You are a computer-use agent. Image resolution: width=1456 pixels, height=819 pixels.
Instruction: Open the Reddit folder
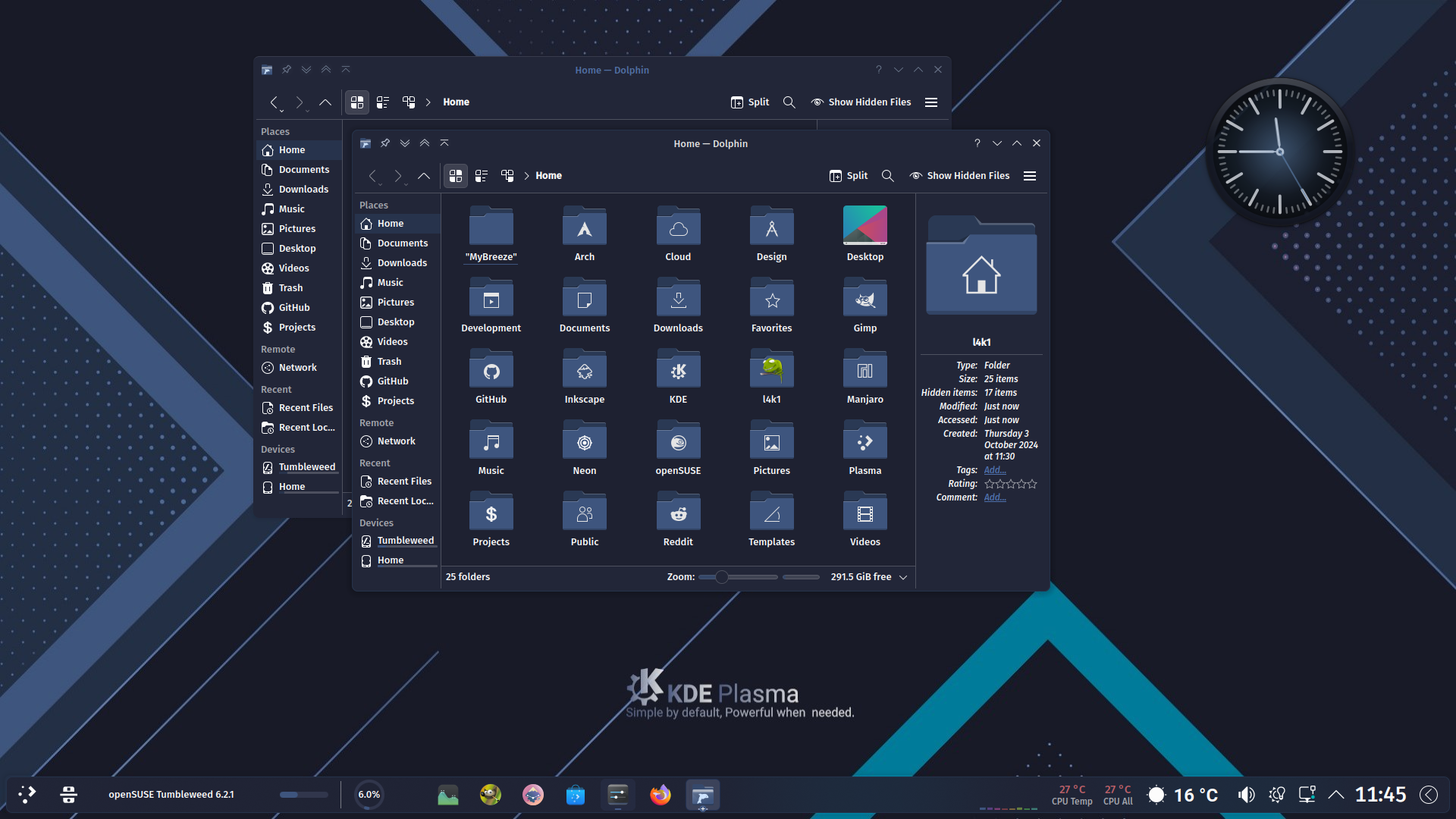tap(678, 519)
